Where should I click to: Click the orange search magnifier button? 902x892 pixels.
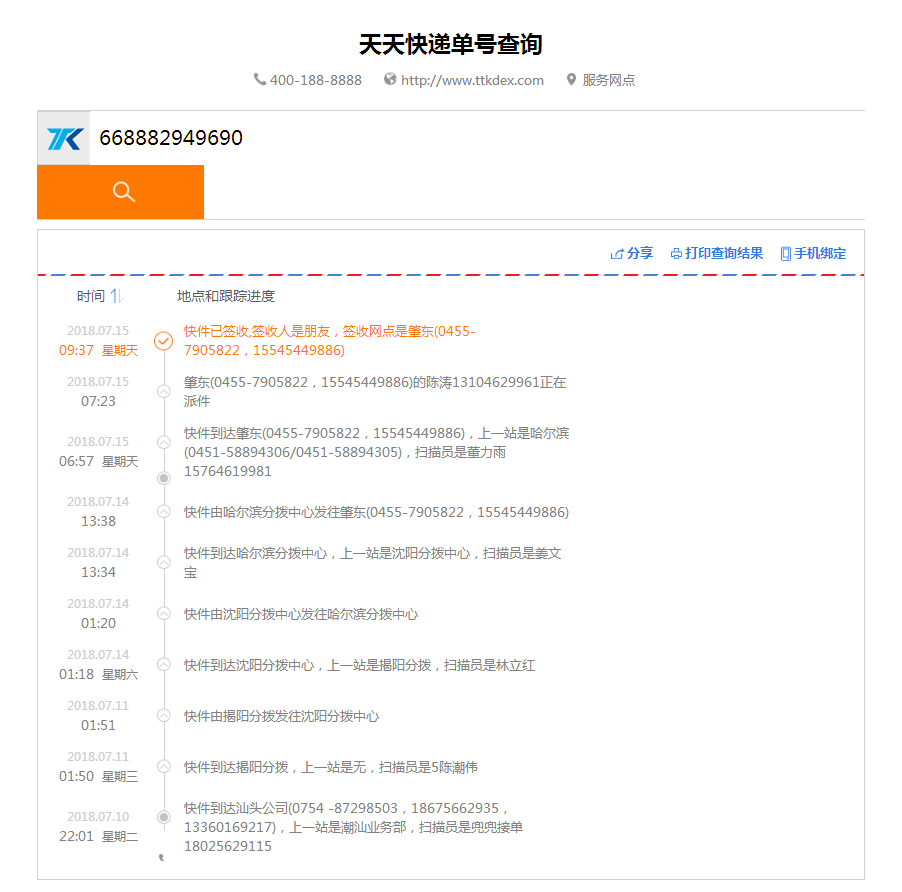(x=121, y=192)
